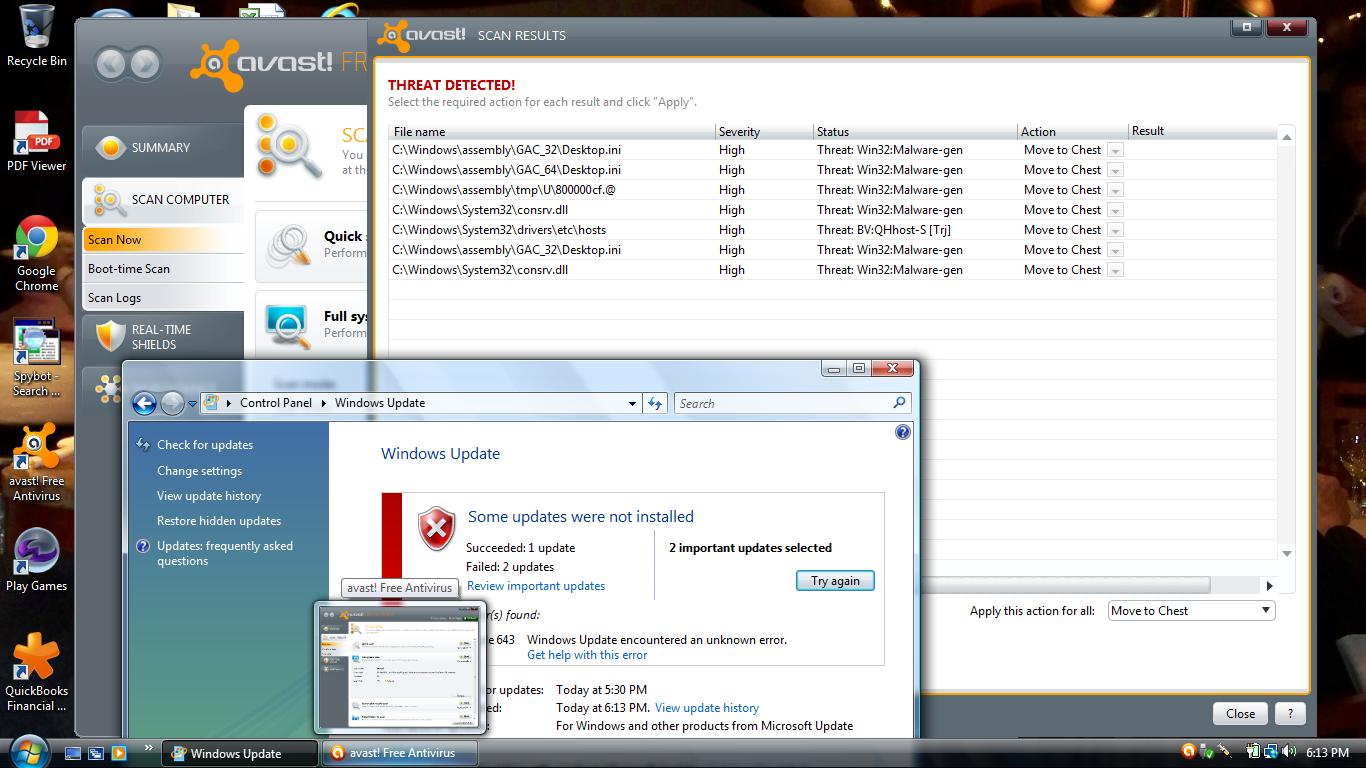The width and height of the screenshot is (1366, 768).
Task: Click the Show Desktop quick launch icon
Action: pyautogui.click(x=73, y=753)
